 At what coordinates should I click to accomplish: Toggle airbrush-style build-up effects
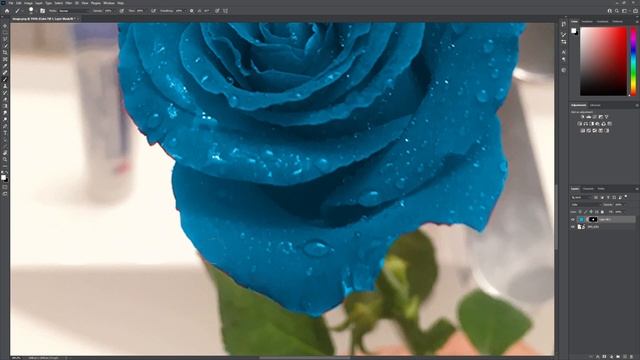pos(154,11)
